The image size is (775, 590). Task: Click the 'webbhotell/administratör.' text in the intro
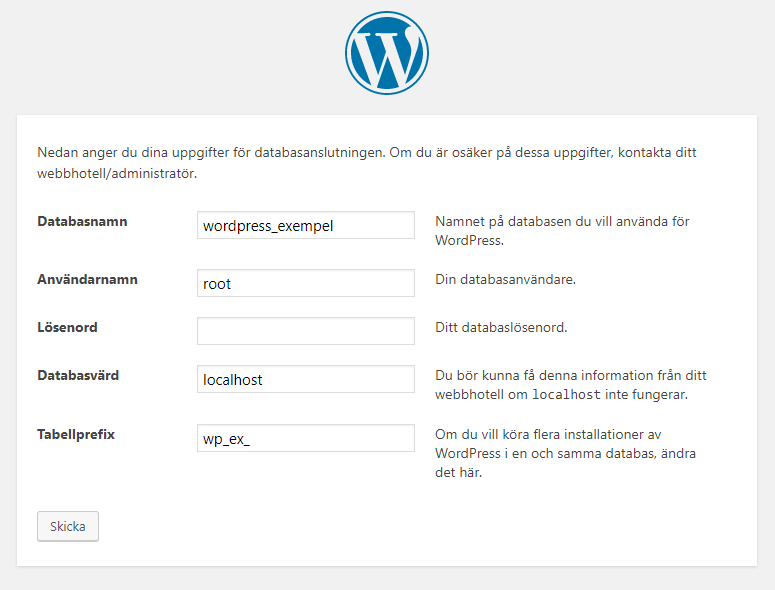117,173
